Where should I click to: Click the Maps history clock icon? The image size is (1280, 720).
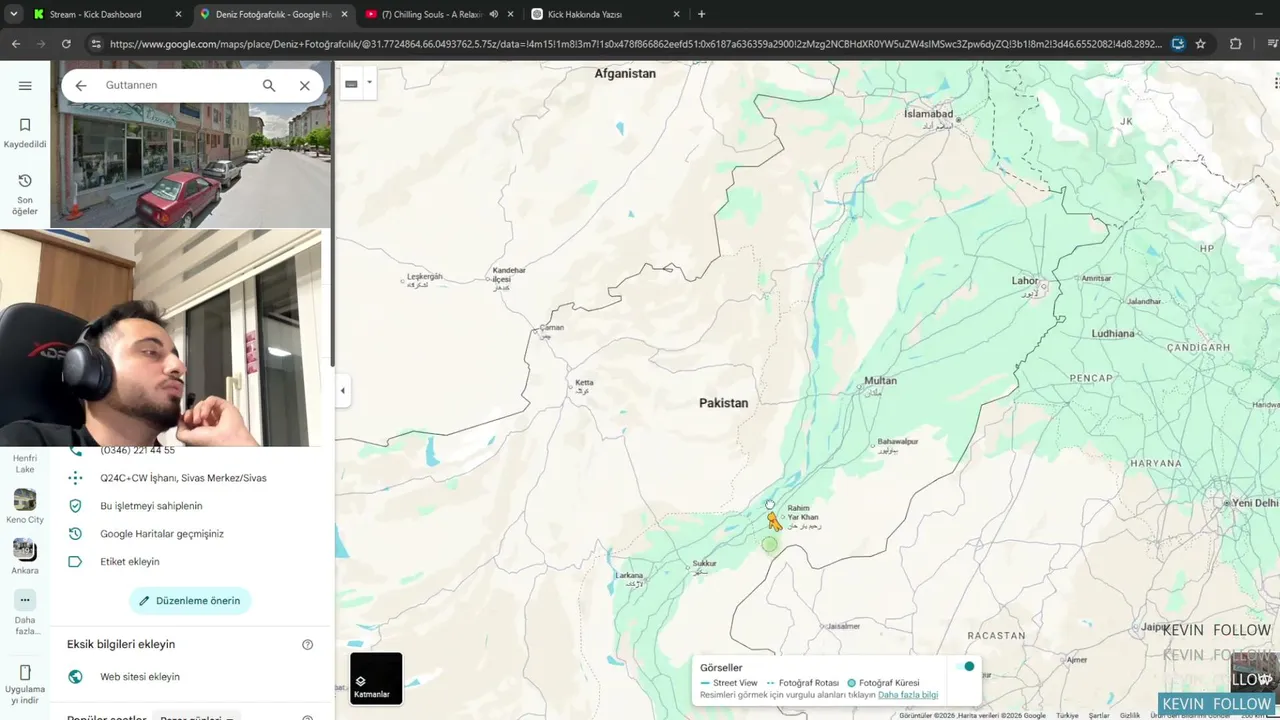[x=75, y=534]
